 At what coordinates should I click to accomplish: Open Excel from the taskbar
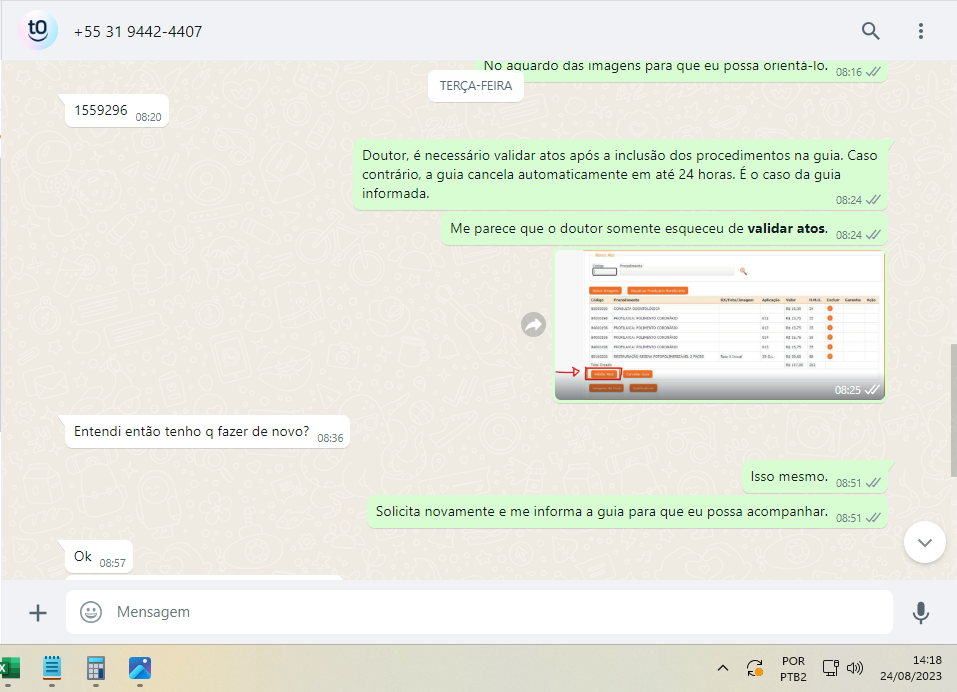[x=9, y=668]
